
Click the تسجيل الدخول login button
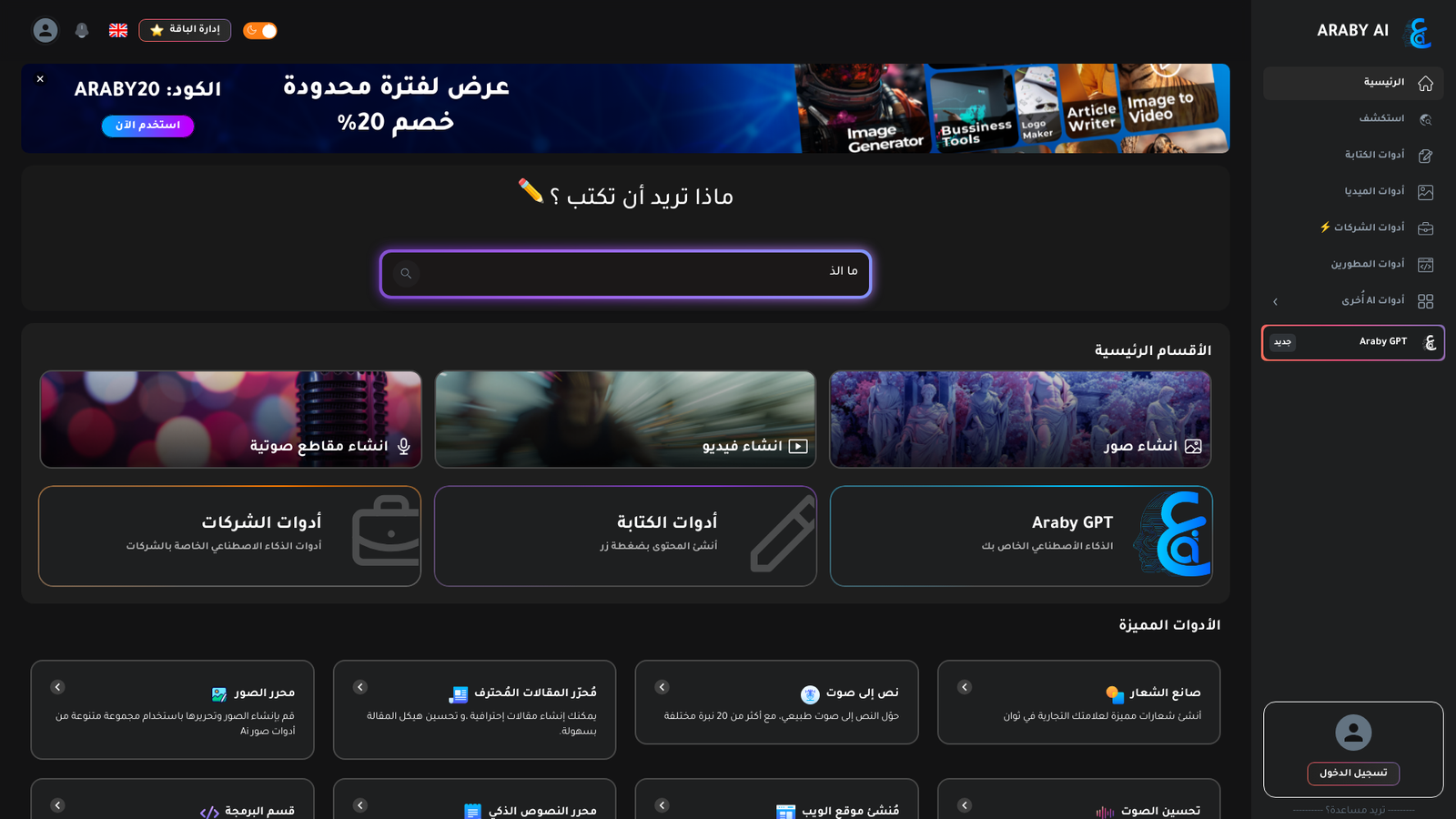pos(1353,773)
